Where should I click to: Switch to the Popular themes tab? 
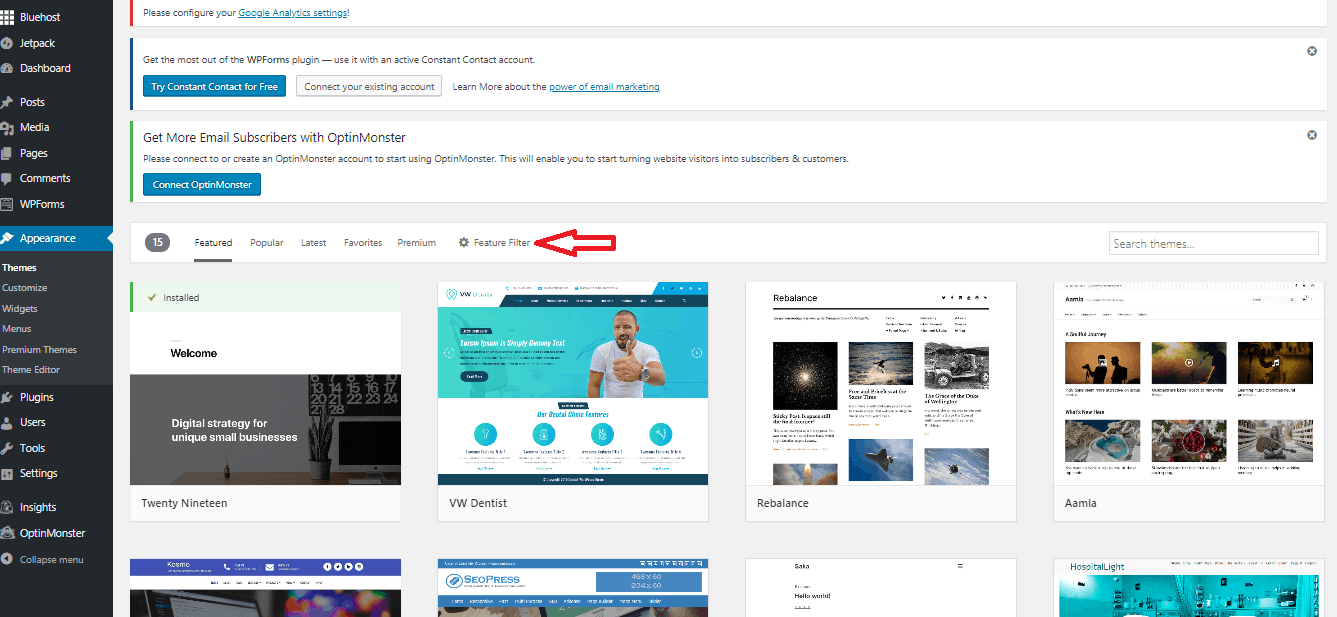click(x=266, y=243)
